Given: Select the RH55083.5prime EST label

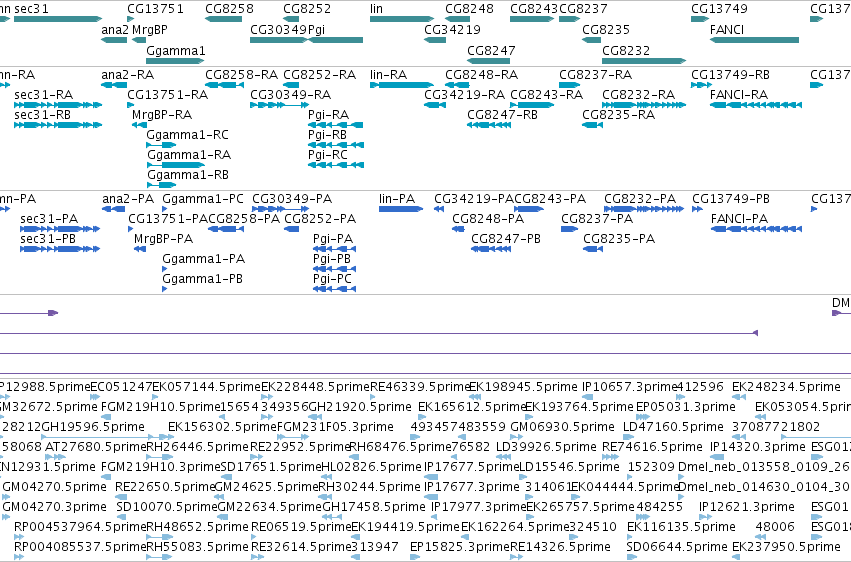Looking at the screenshot, I should coord(198,547).
